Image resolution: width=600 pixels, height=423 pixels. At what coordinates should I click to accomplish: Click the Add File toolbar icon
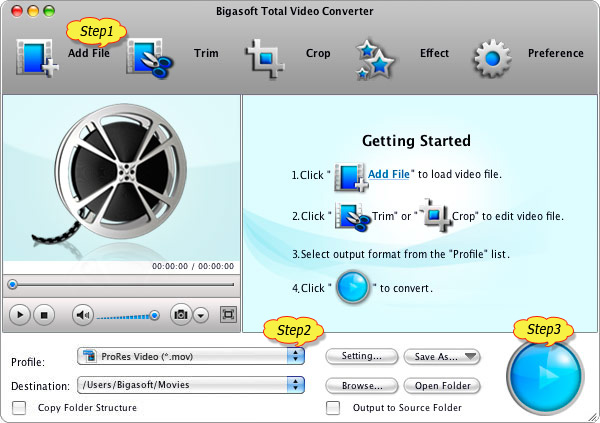click(37, 58)
